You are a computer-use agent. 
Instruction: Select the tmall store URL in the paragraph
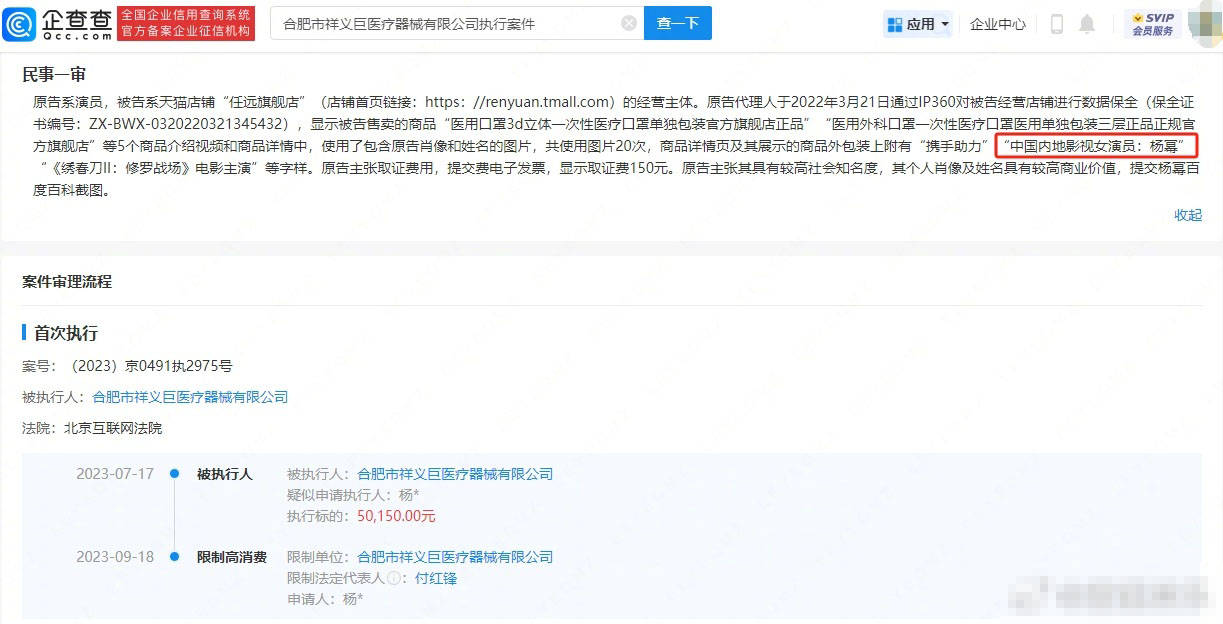click(x=517, y=102)
